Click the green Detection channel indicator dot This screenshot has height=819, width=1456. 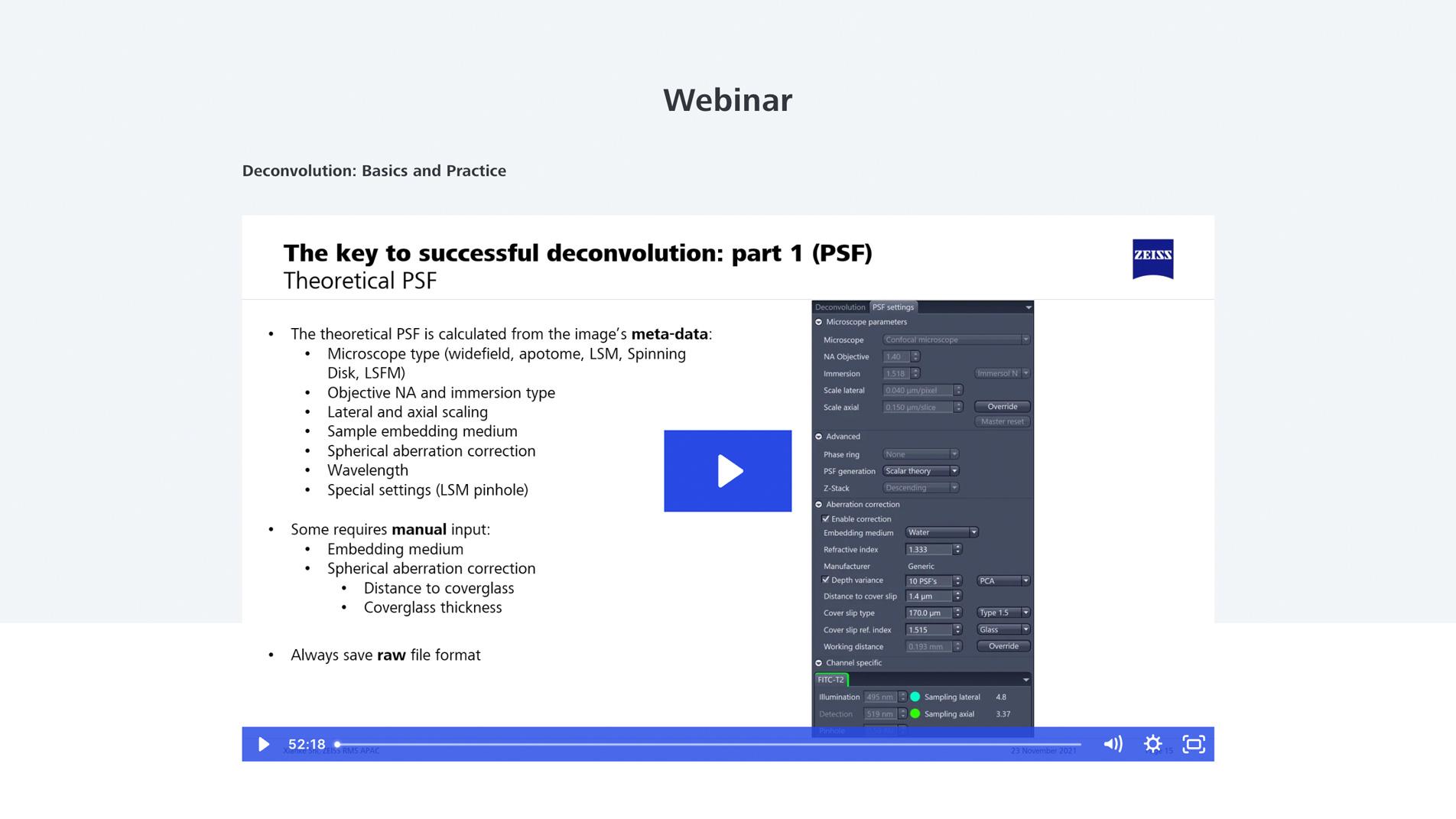915,713
